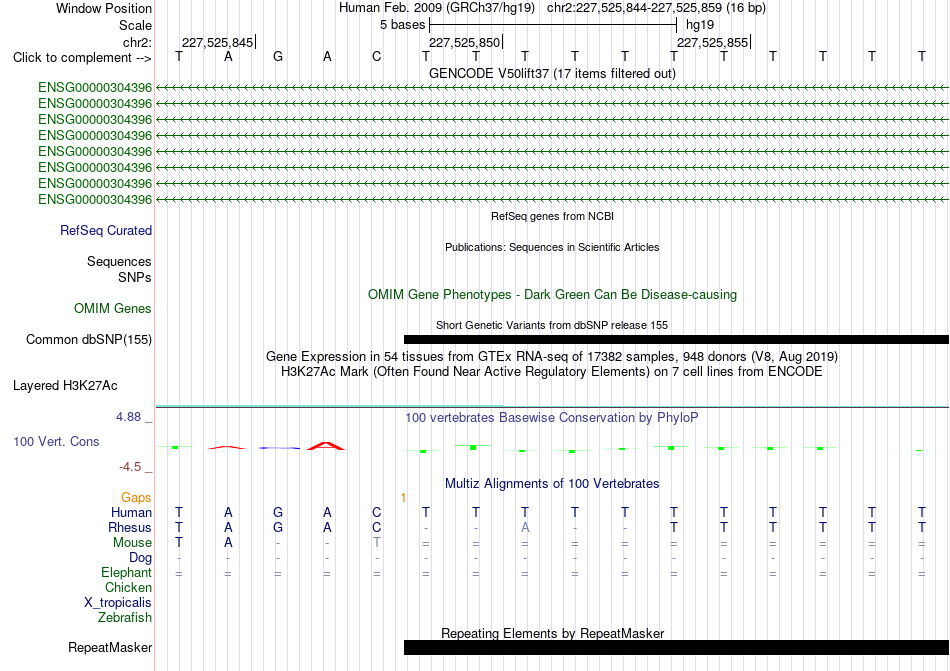Screen dimensions: 950x671
Task: Click the 4.88 upper conservation scale value
Action: [x=128, y=417]
